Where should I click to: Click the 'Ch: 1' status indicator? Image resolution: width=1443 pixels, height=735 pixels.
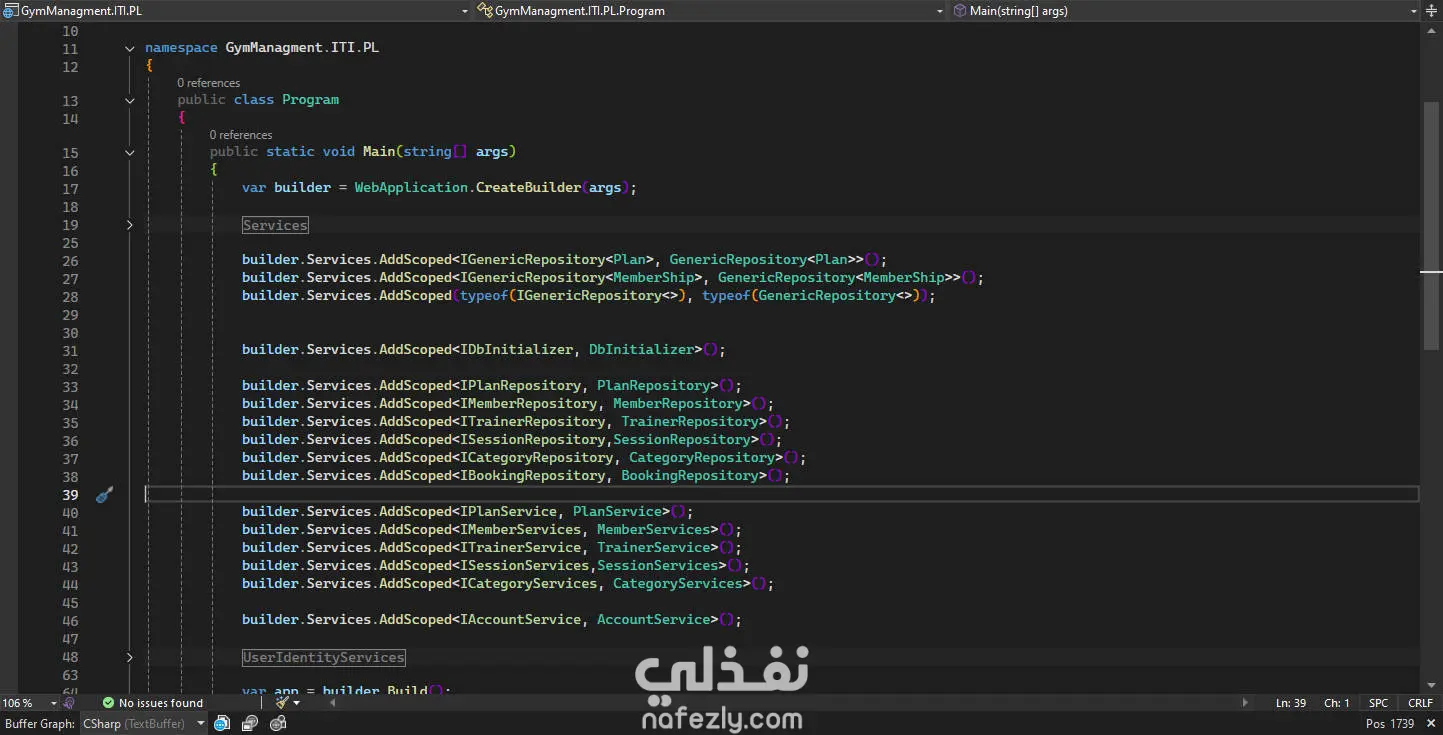click(x=1337, y=703)
